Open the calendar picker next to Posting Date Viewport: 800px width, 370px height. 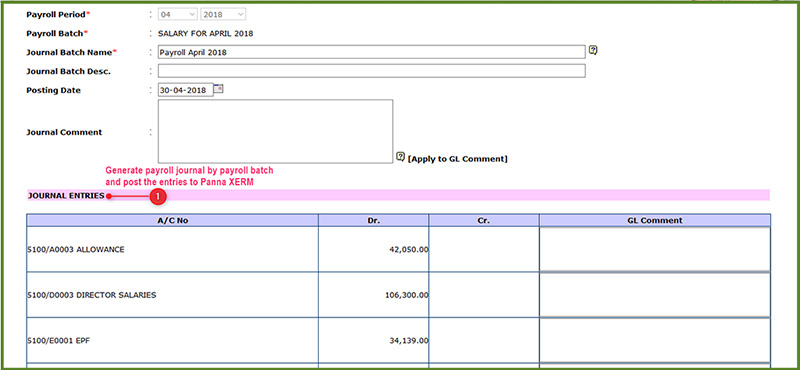click(218, 88)
